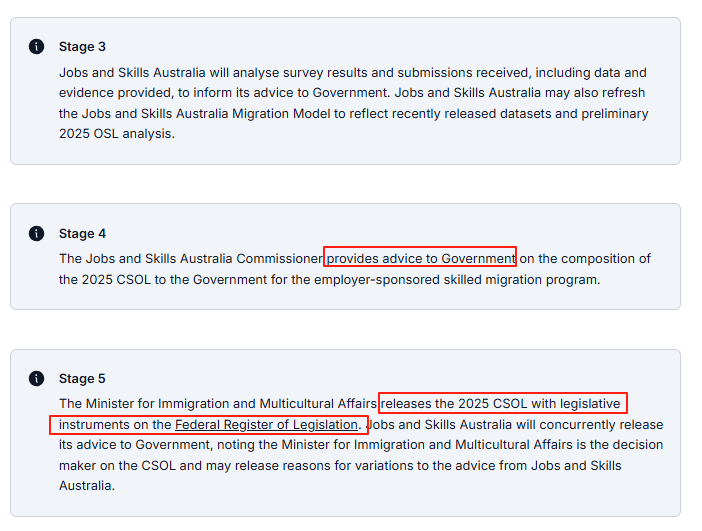Click the final word 'Australia.' in Stage 5
This screenshot has width=702, height=531.
87,486
